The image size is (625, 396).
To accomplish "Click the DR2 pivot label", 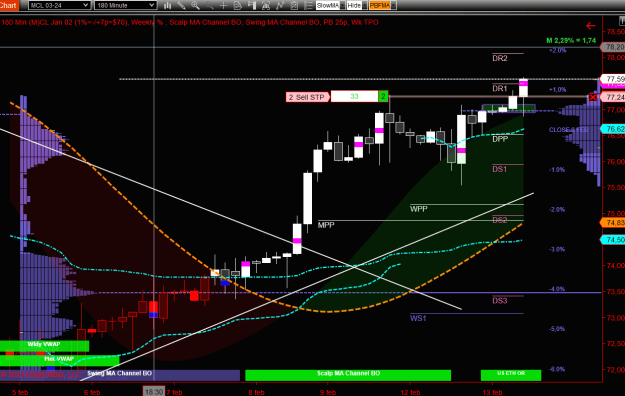I will (500, 58).
